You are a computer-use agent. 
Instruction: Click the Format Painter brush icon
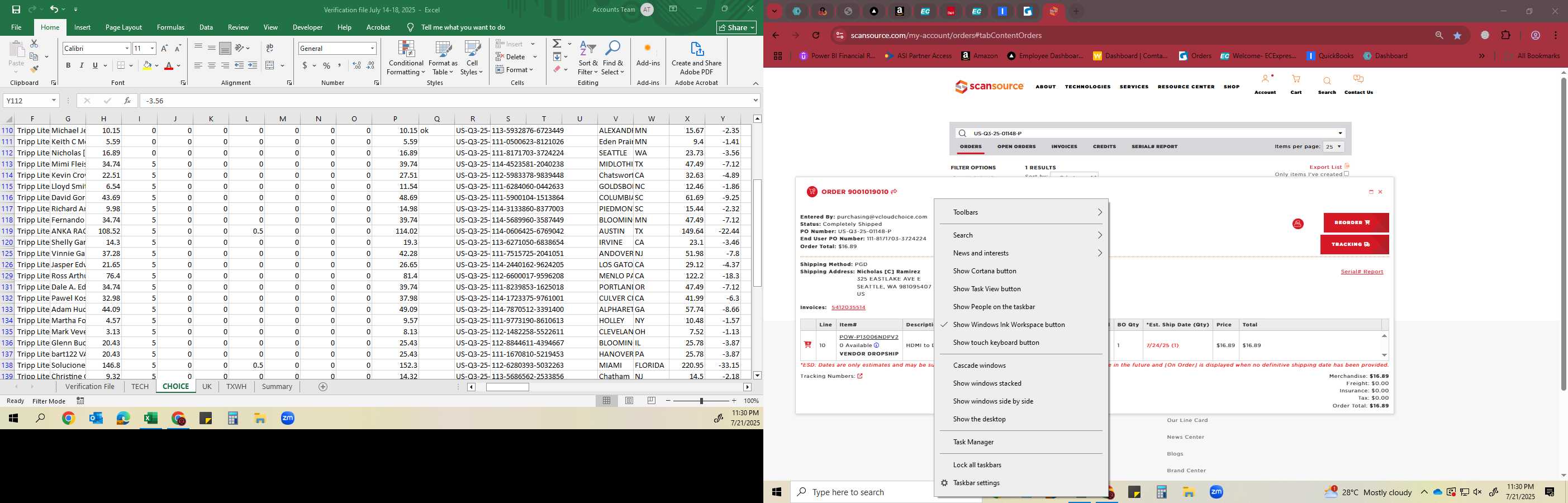click(x=34, y=69)
